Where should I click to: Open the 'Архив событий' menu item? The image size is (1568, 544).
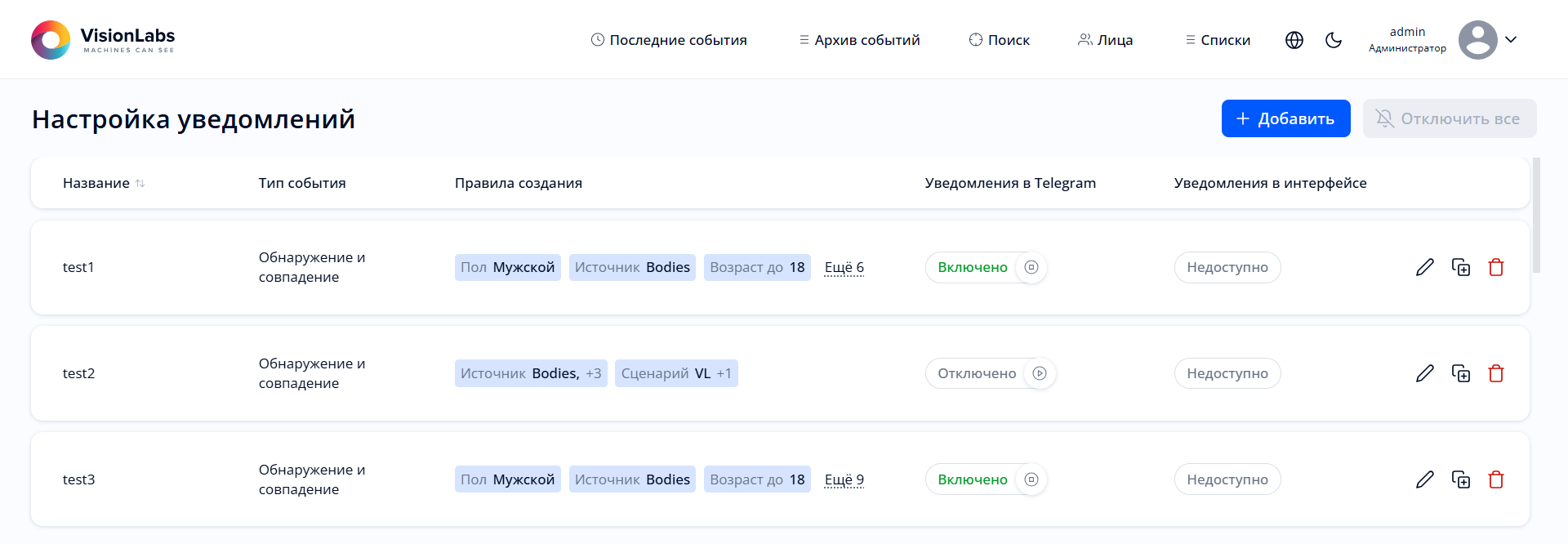tap(859, 40)
